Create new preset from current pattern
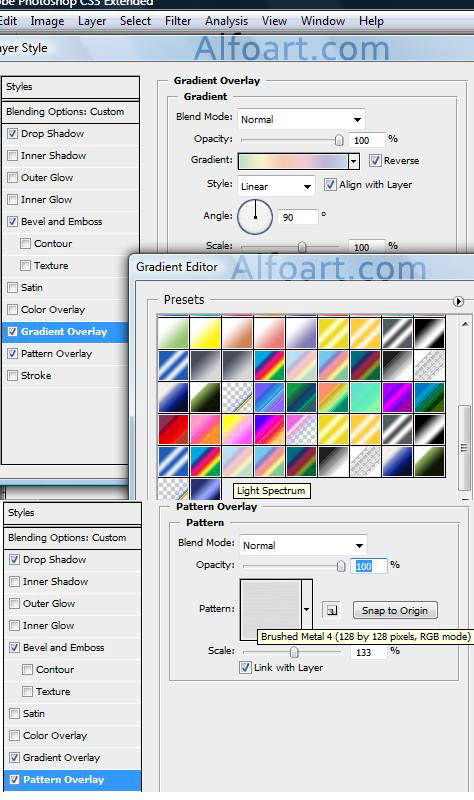The image size is (474, 800). point(331,610)
